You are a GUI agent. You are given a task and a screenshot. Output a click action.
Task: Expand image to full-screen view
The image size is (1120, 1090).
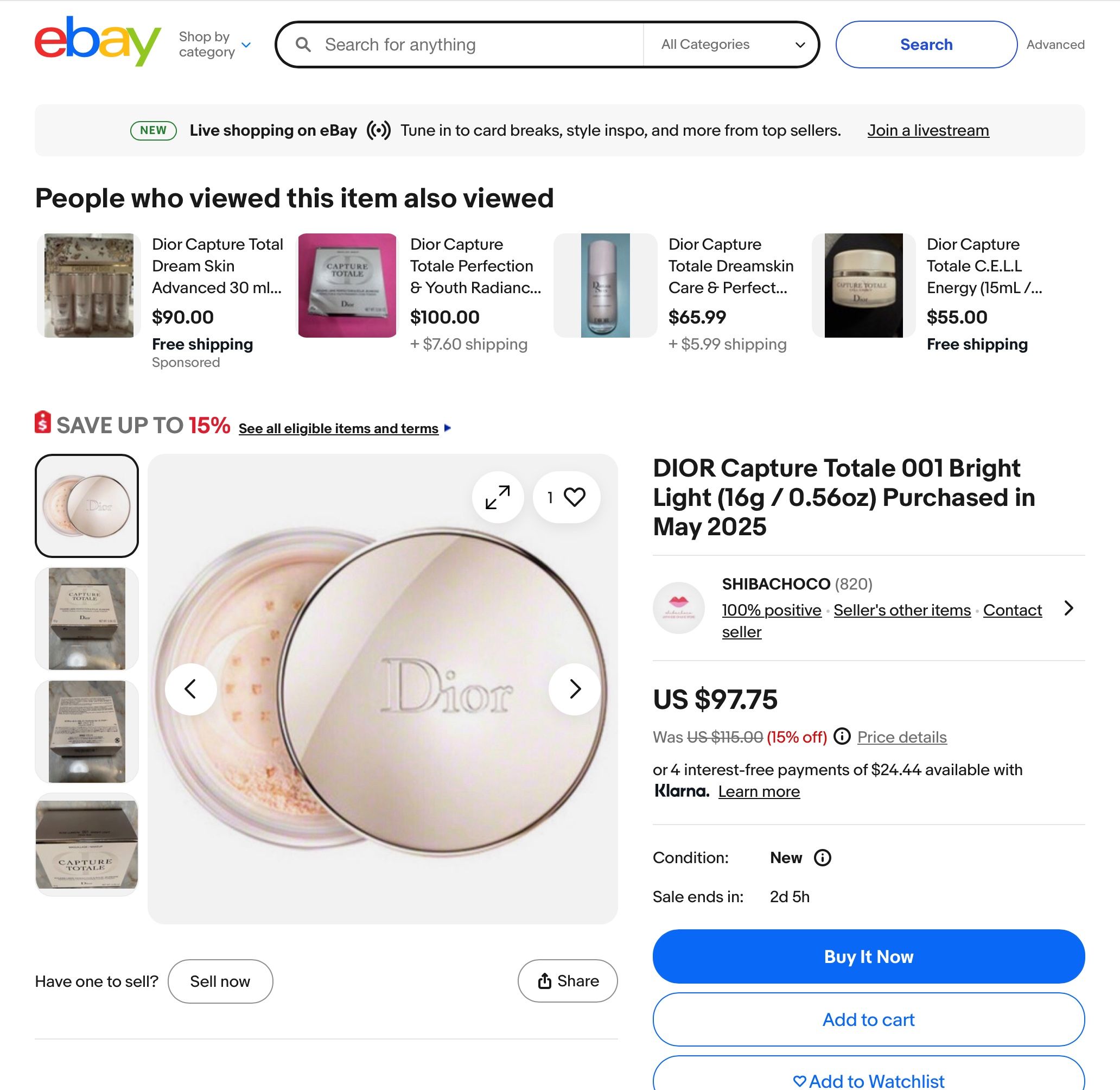click(x=498, y=497)
